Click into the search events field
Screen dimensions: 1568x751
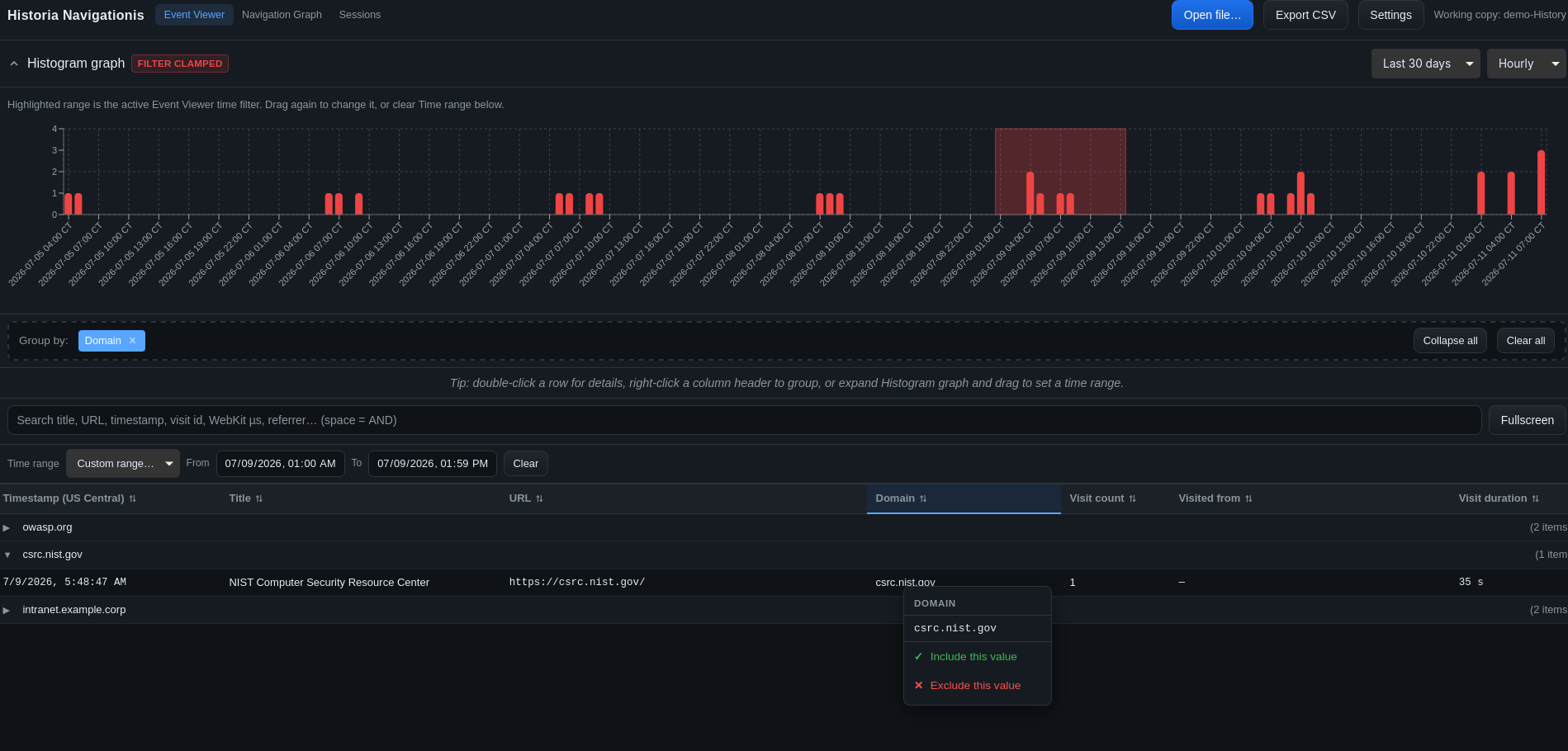[744, 420]
